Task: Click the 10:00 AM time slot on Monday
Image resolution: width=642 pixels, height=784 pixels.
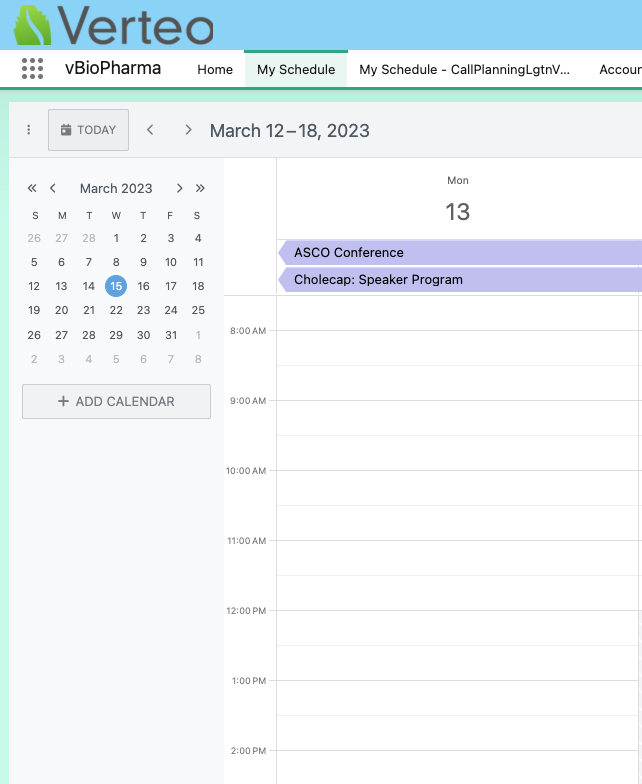Action: tap(458, 487)
